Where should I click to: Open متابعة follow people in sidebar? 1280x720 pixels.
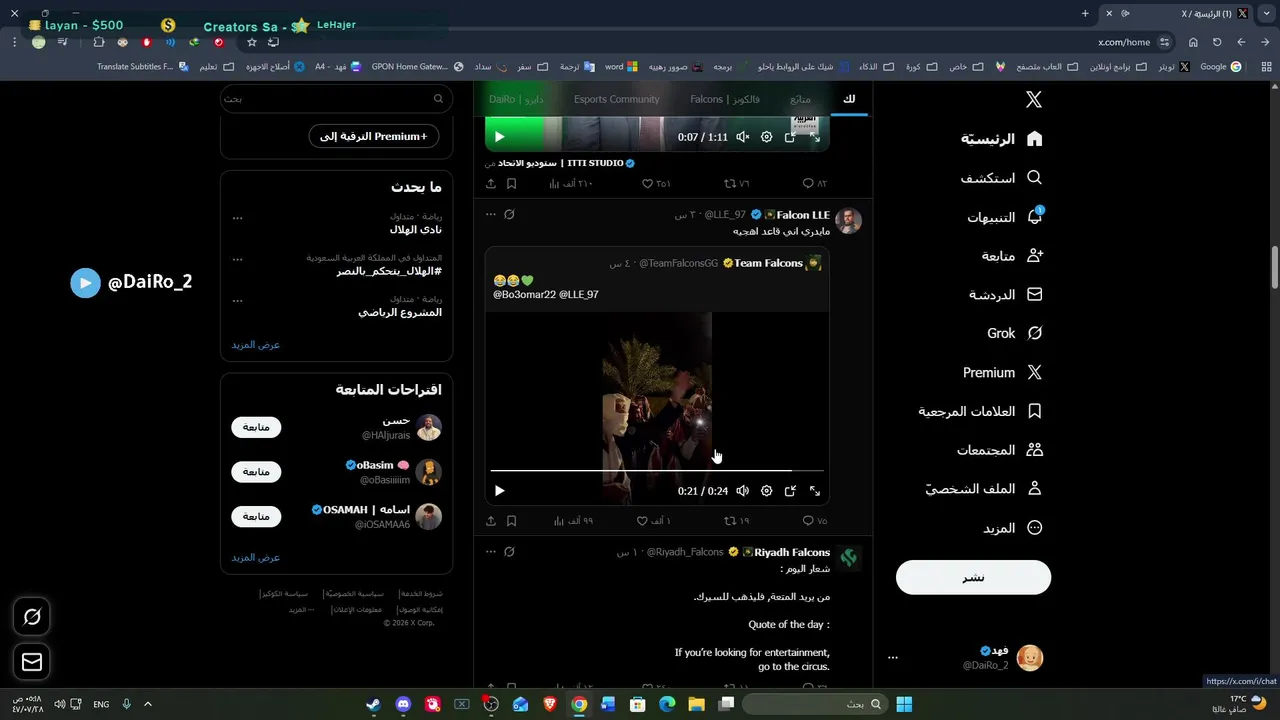pyautogui.click(x=1012, y=256)
